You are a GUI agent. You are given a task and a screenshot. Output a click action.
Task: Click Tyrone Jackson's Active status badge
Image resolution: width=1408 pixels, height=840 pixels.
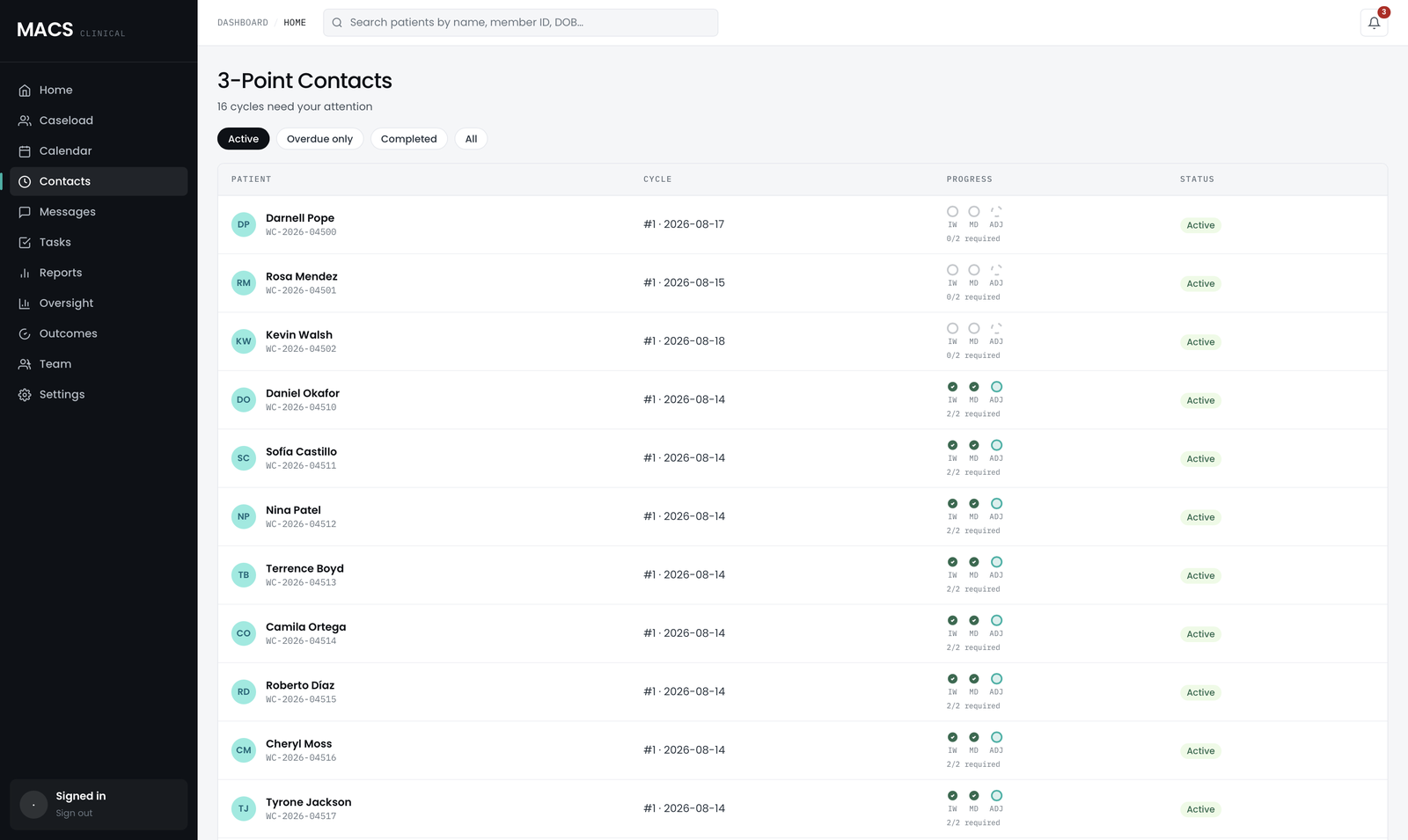(1200, 809)
